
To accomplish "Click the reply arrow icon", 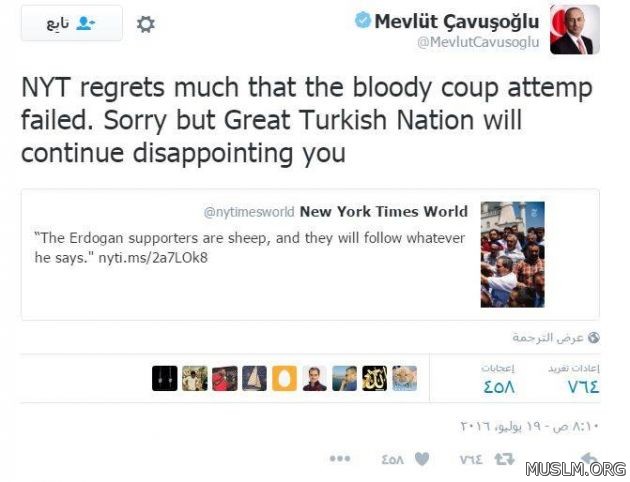I will coord(588,458).
